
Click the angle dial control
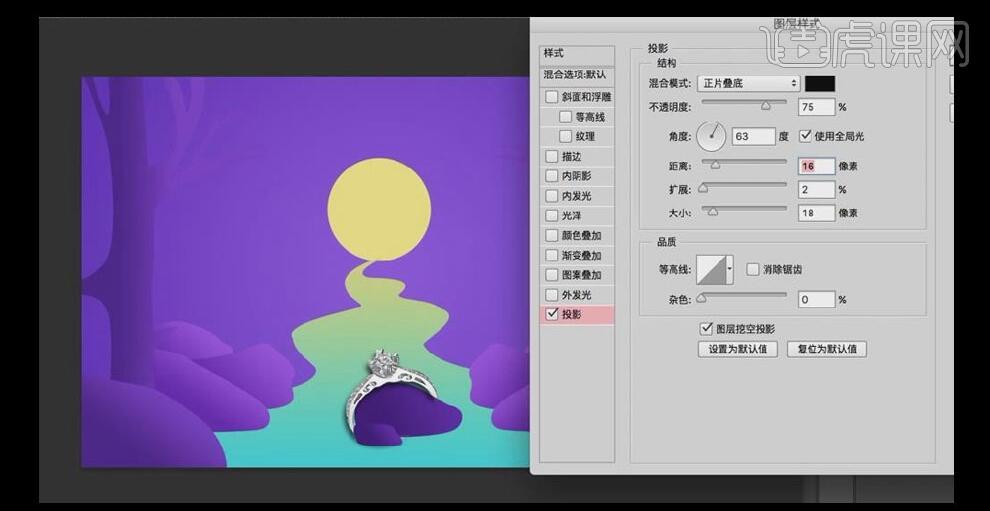[x=712, y=135]
